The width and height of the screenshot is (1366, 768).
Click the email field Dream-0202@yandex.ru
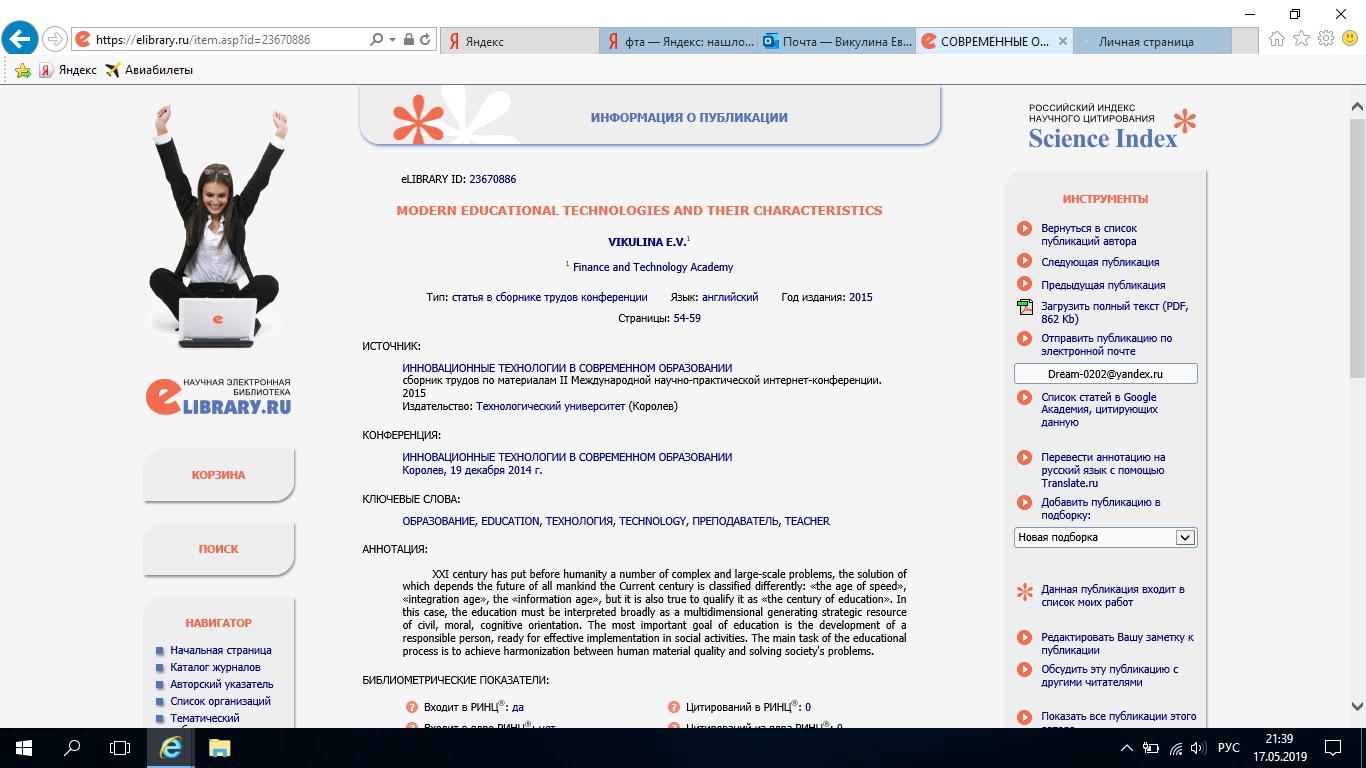(1105, 373)
